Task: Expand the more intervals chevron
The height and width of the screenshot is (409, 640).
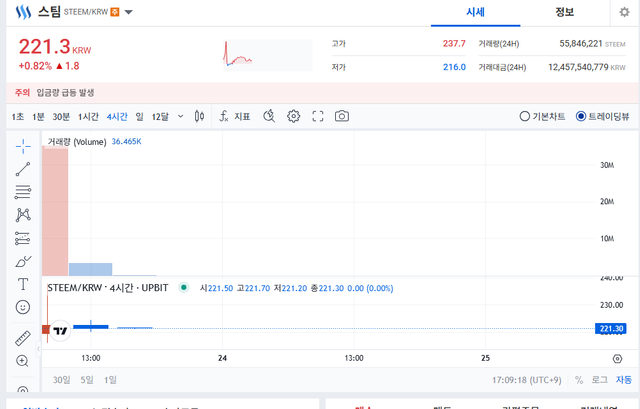Action: 180,117
